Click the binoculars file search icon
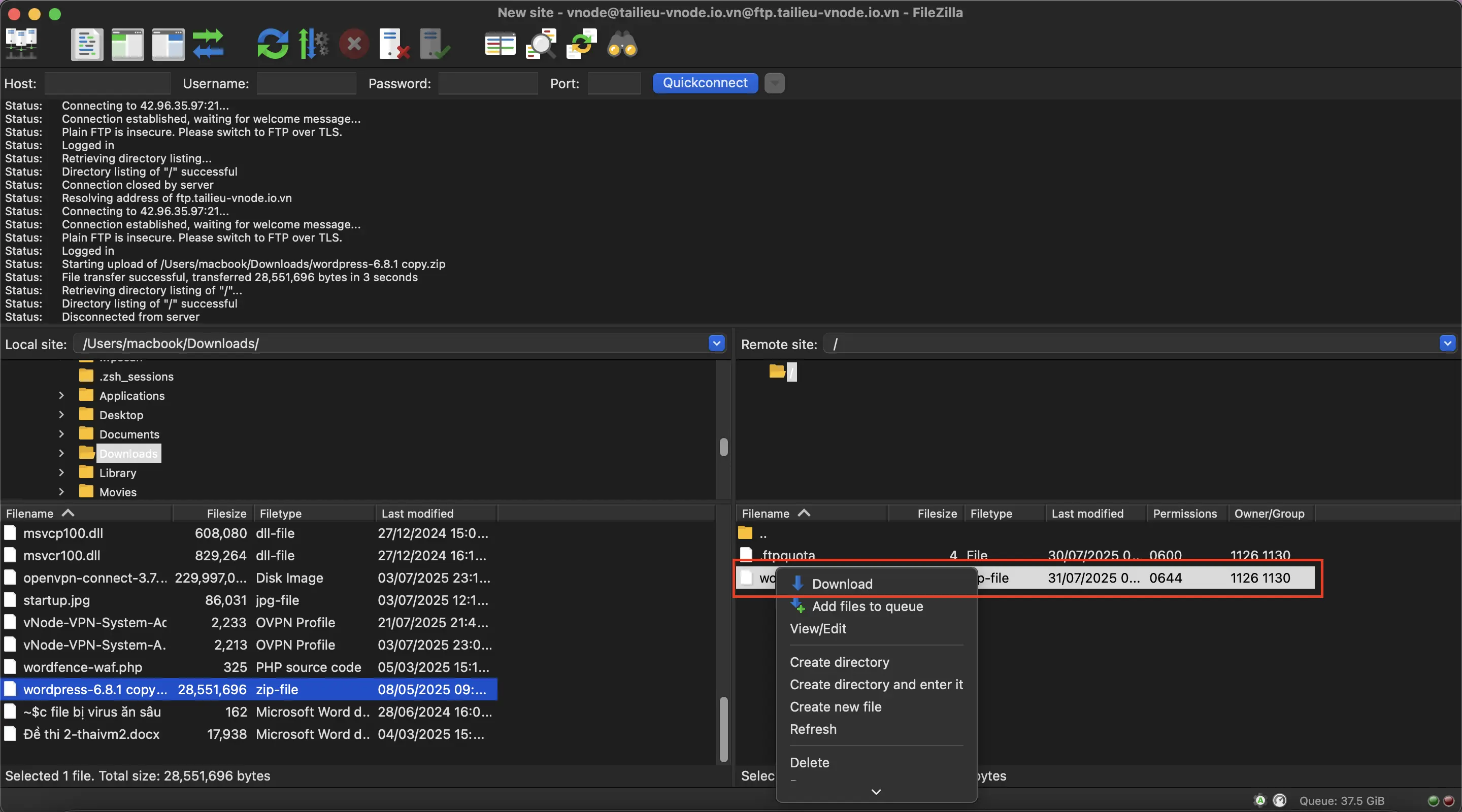Image resolution: width=1462 pixels, height=812 pixels. (622, 44)
